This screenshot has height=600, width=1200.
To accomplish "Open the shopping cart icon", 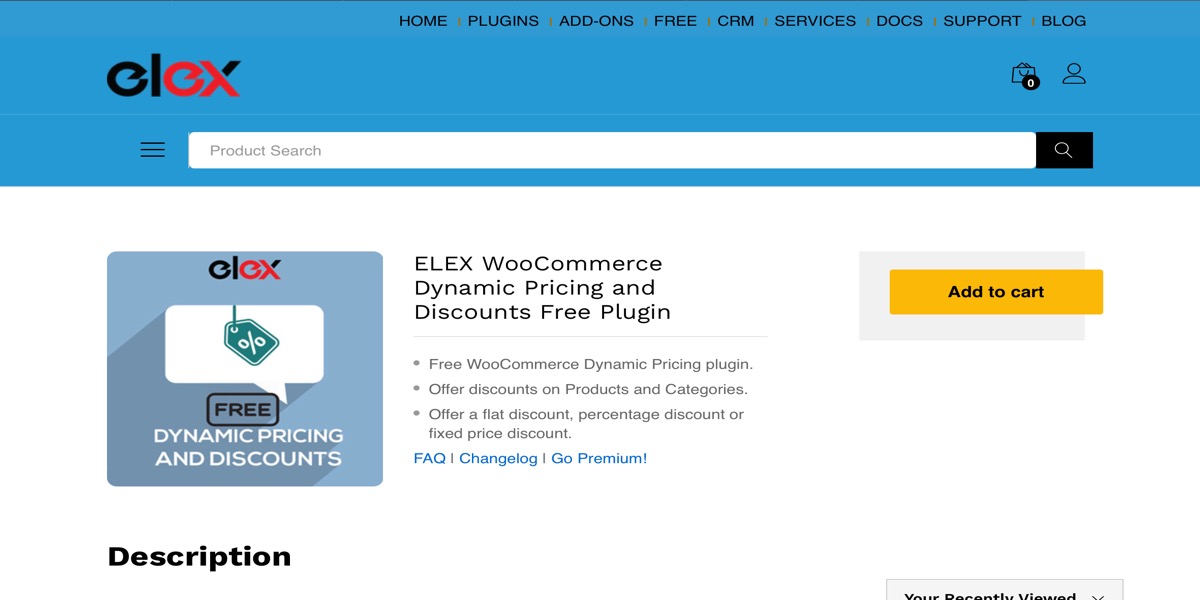I will (1023, 75).
